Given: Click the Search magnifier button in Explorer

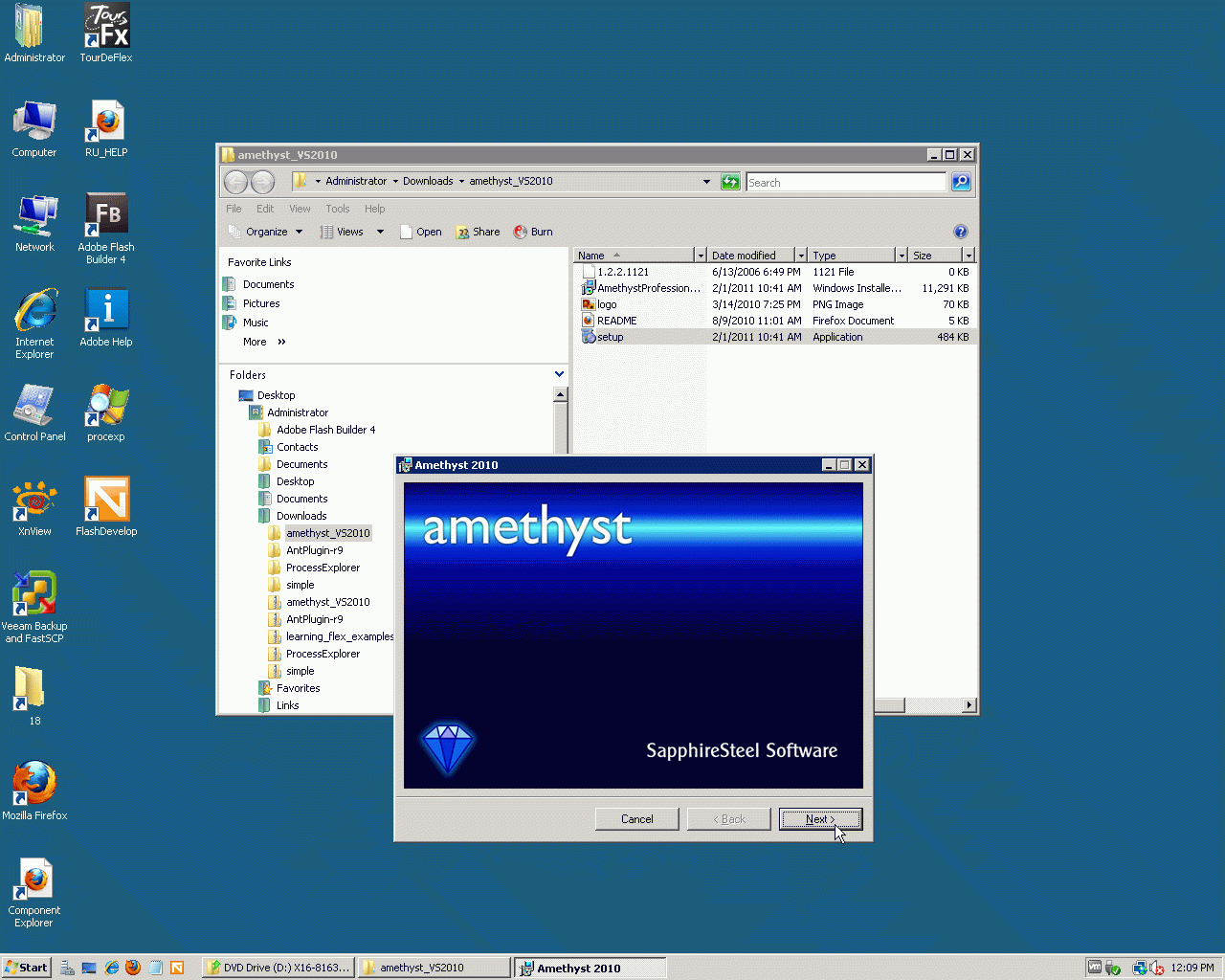Looking at the screenshot, I should click(x=961, y=182).
